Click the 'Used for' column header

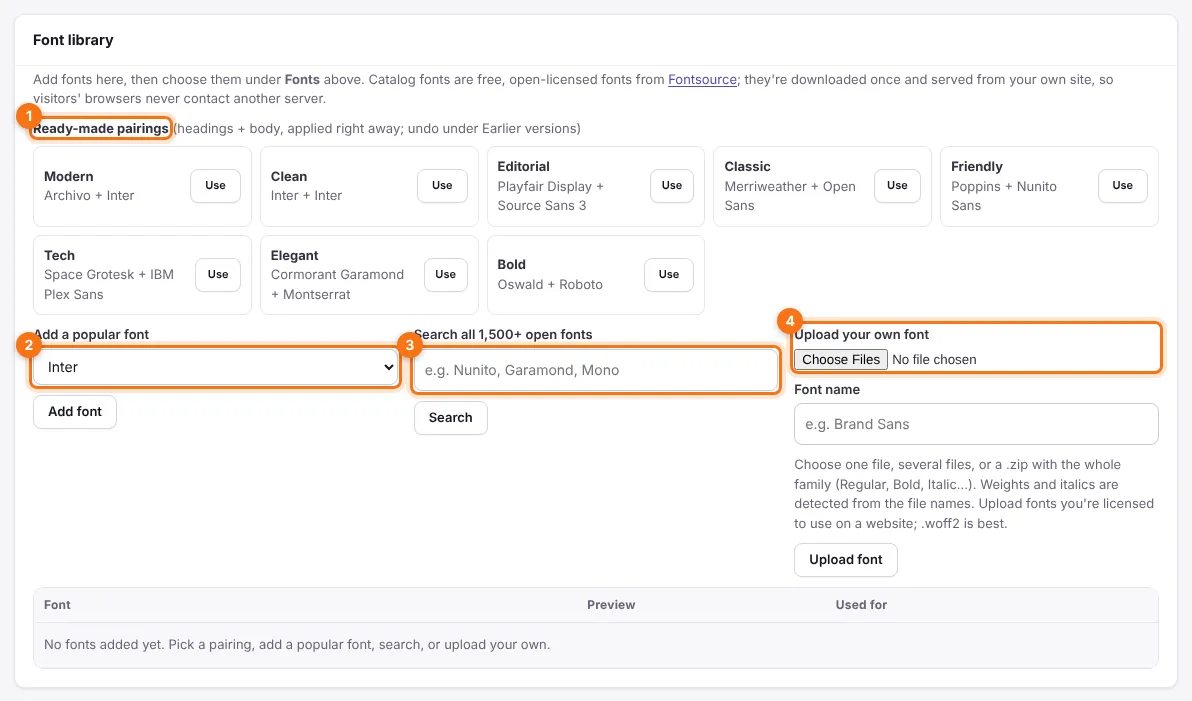(861, 605)
